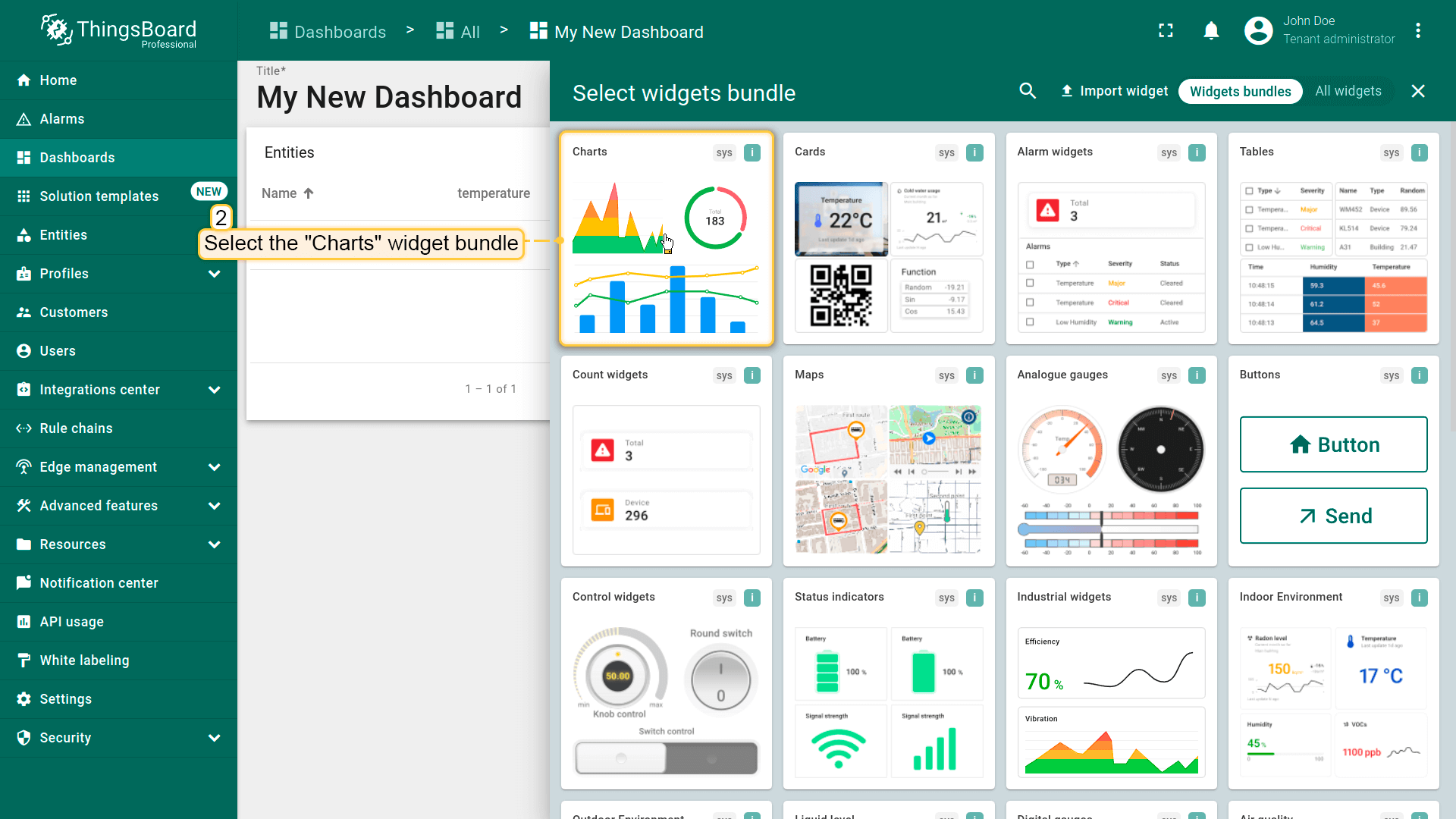Select the Maps widget bundle
1456x819 pixels.
click(889, 461)
